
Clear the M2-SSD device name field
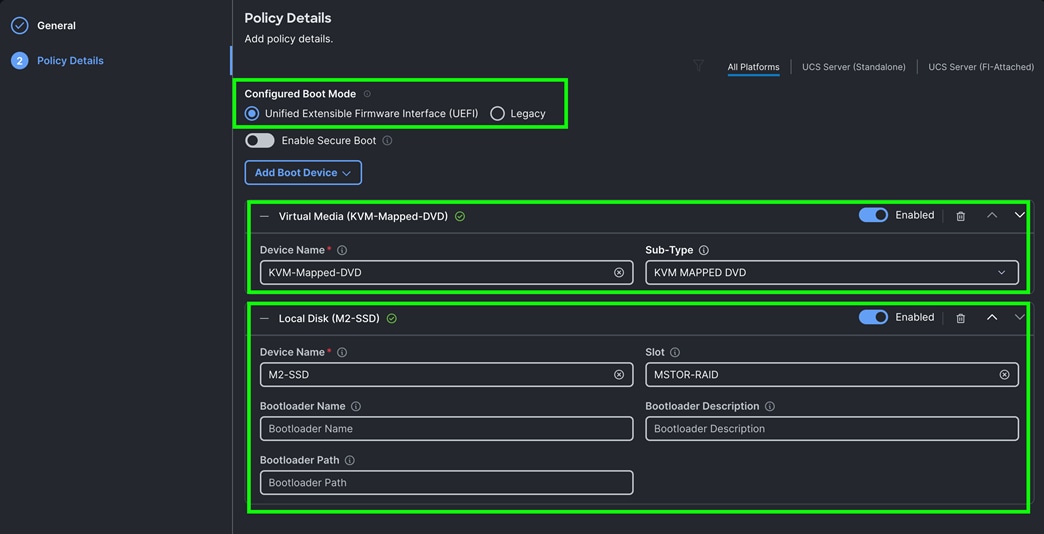[x=619, y=375]
